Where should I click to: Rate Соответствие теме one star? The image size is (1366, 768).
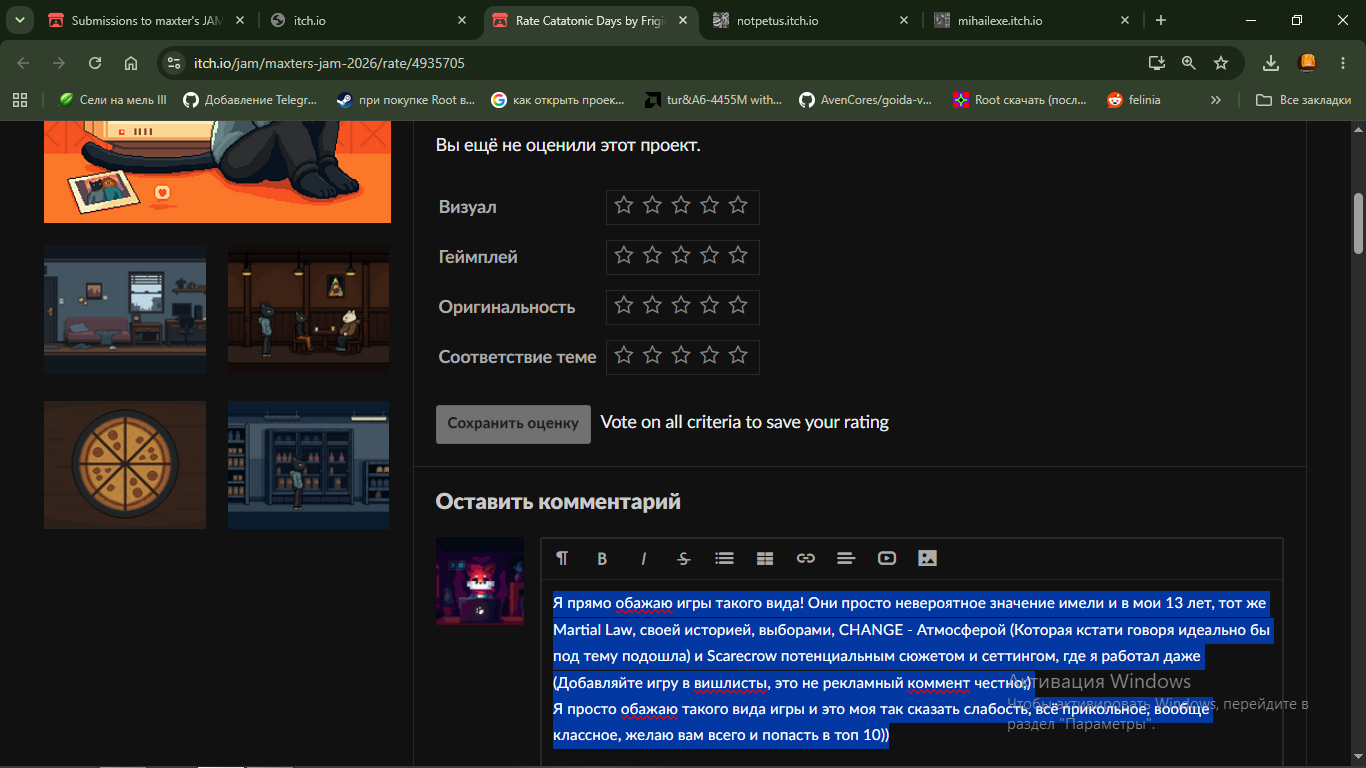click(624, 355)
